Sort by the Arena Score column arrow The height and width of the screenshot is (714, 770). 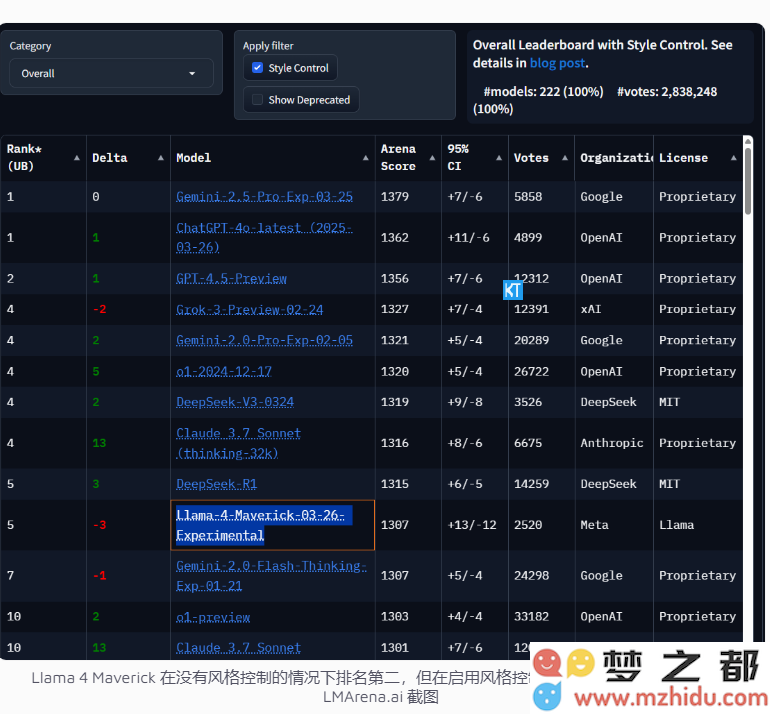click(432, 158)
